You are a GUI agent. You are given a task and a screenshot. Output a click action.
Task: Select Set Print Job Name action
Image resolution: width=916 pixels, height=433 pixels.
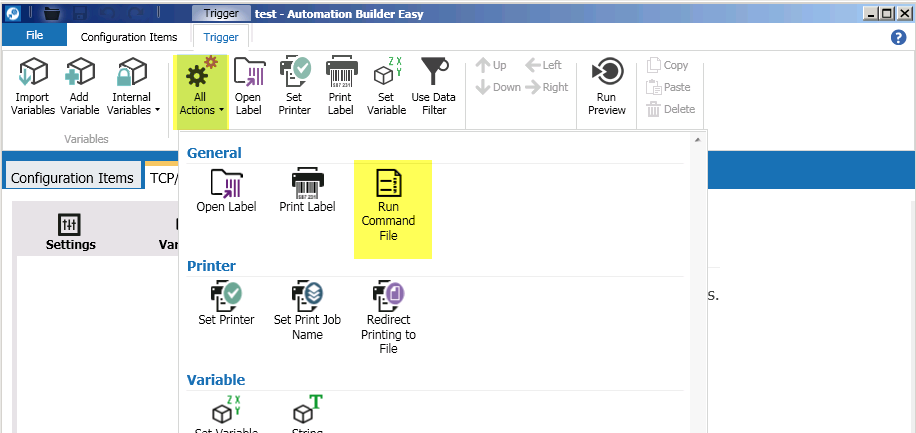pos(308,310)
